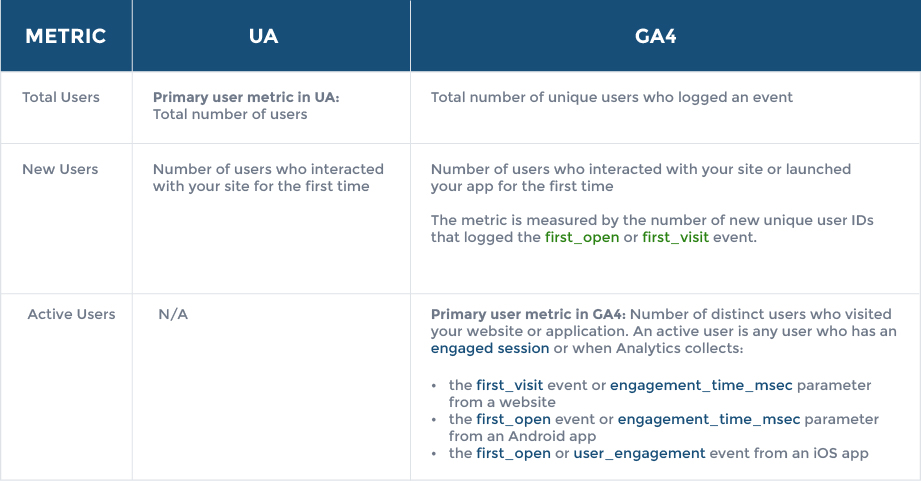This screenshot has height=481, width=921.
Task: Open first_visit link in website bullet
Action: click(509, 385)
